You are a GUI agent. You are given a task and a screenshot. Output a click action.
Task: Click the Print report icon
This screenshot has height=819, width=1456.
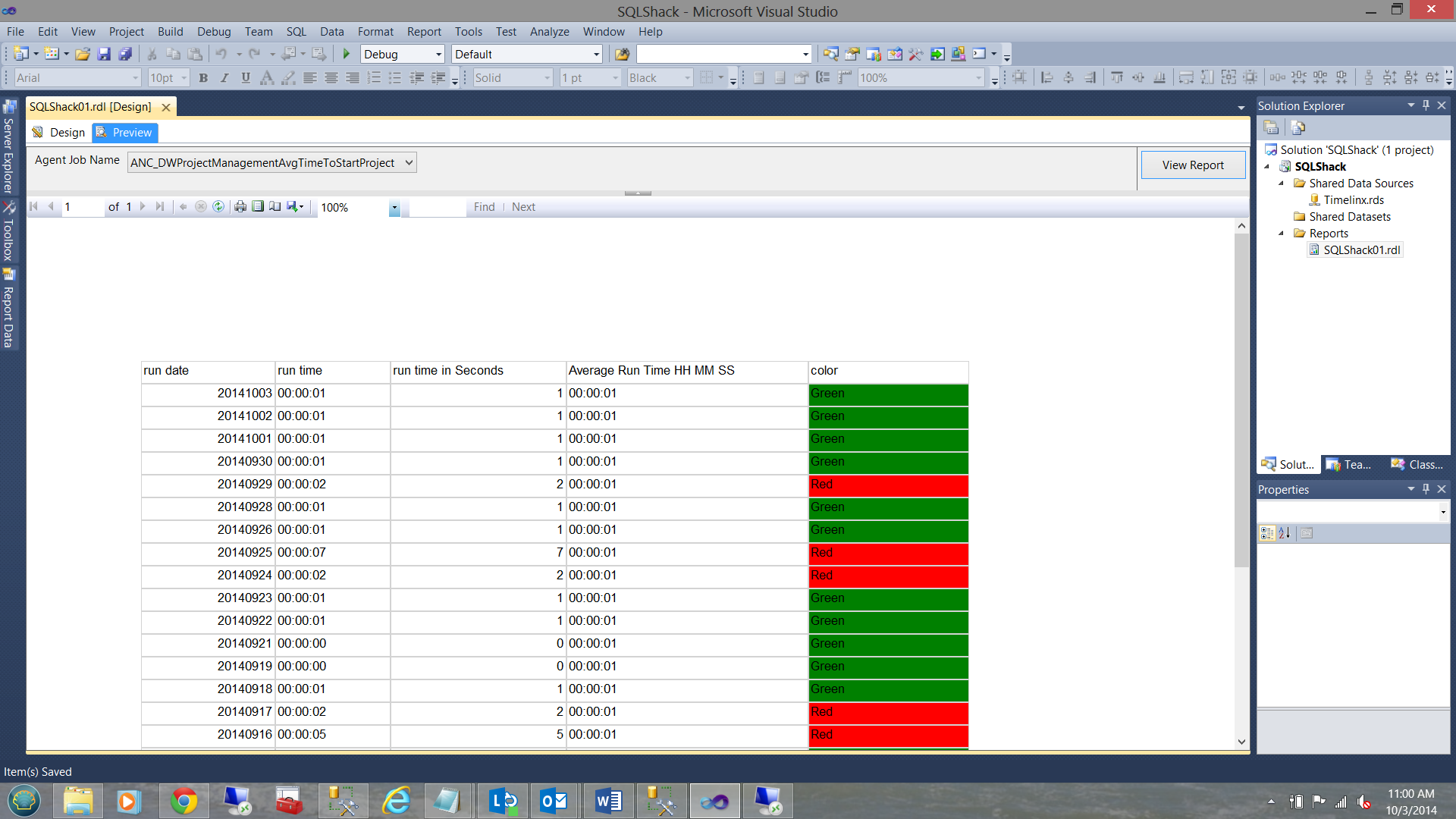[240, 206]
